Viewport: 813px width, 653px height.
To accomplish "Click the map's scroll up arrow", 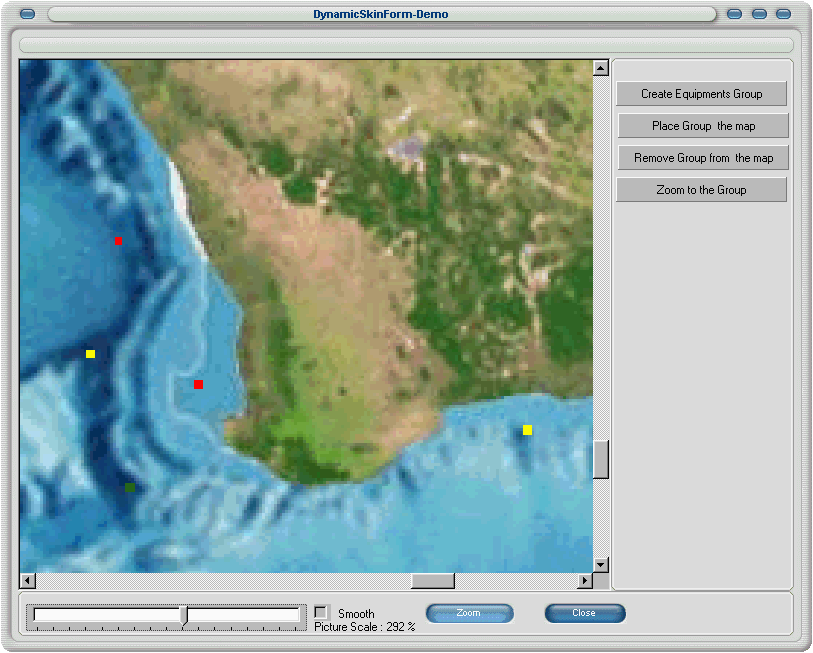I will pyautogui.click(x=601, y=68).
